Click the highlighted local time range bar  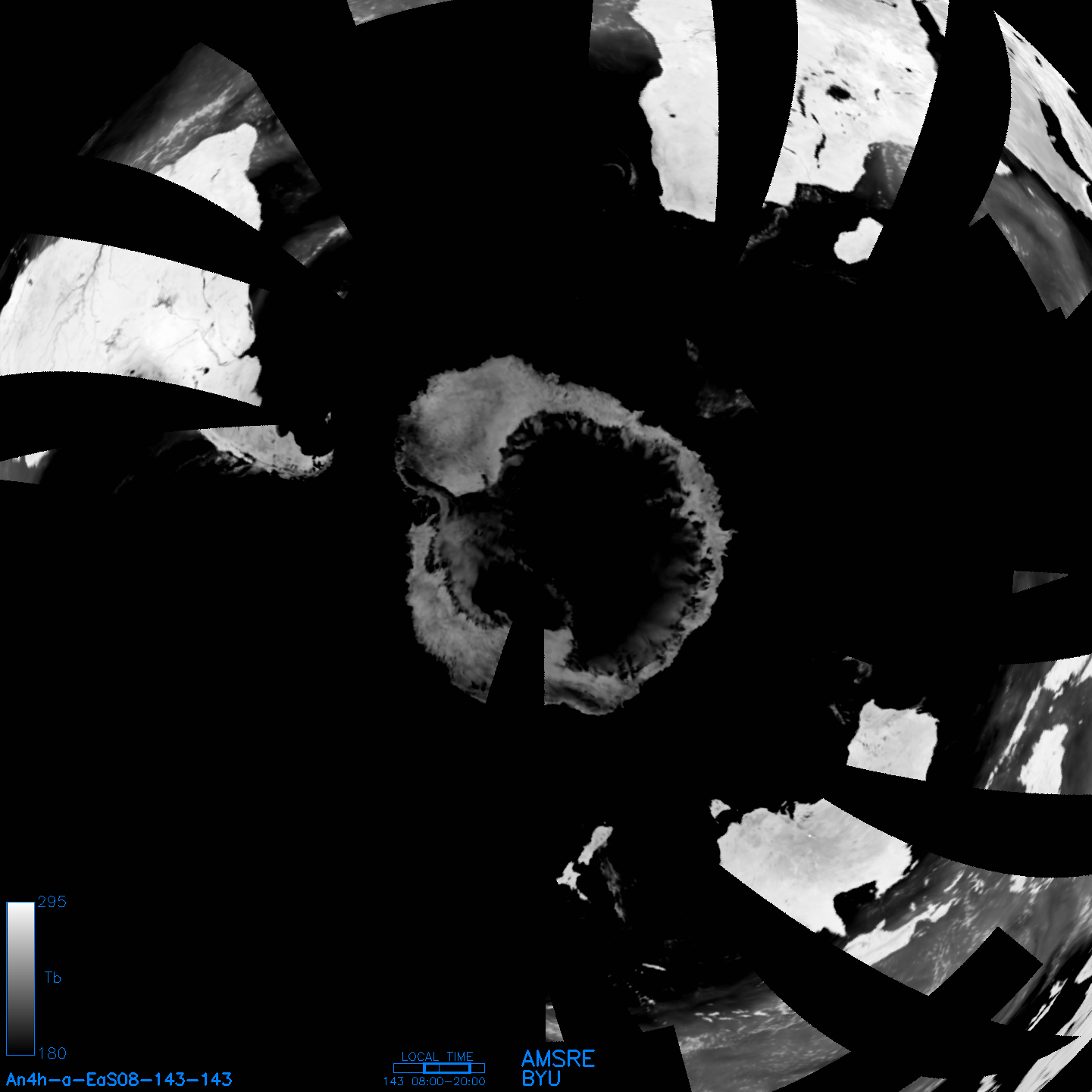click(446, 1068)
